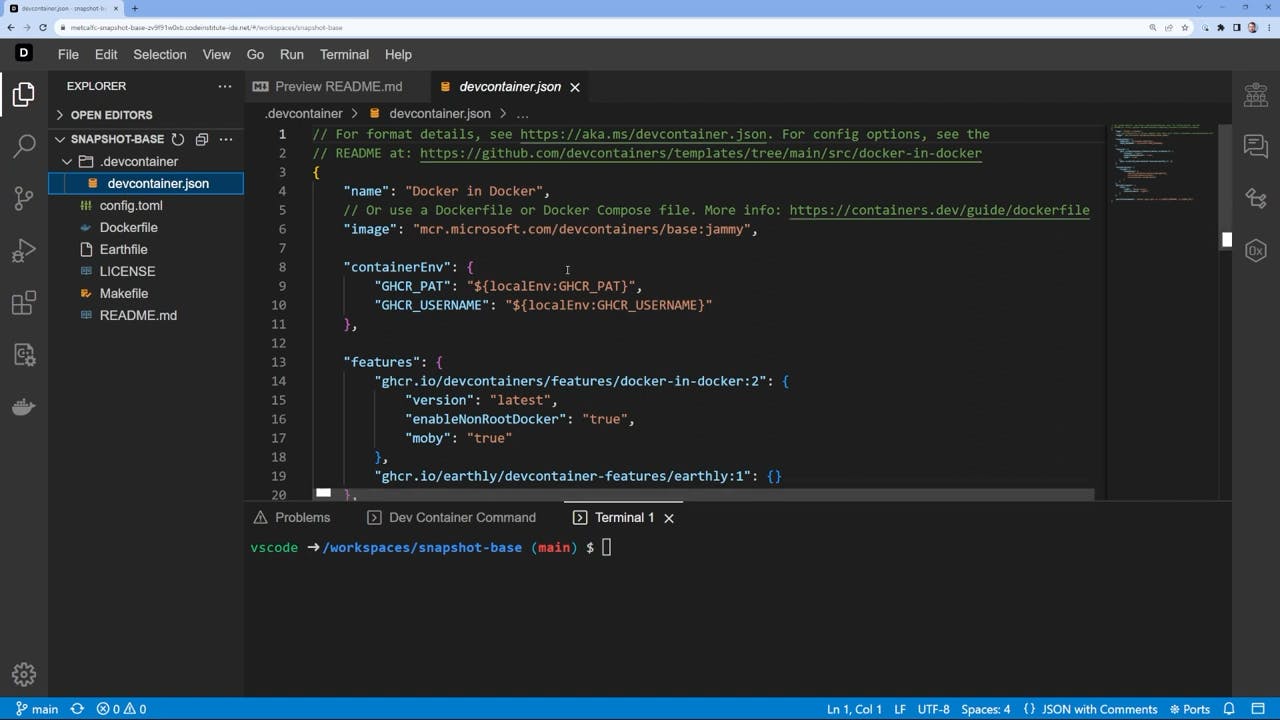
Task: Open notifications bell in status bar
Action: point(1230,709)
